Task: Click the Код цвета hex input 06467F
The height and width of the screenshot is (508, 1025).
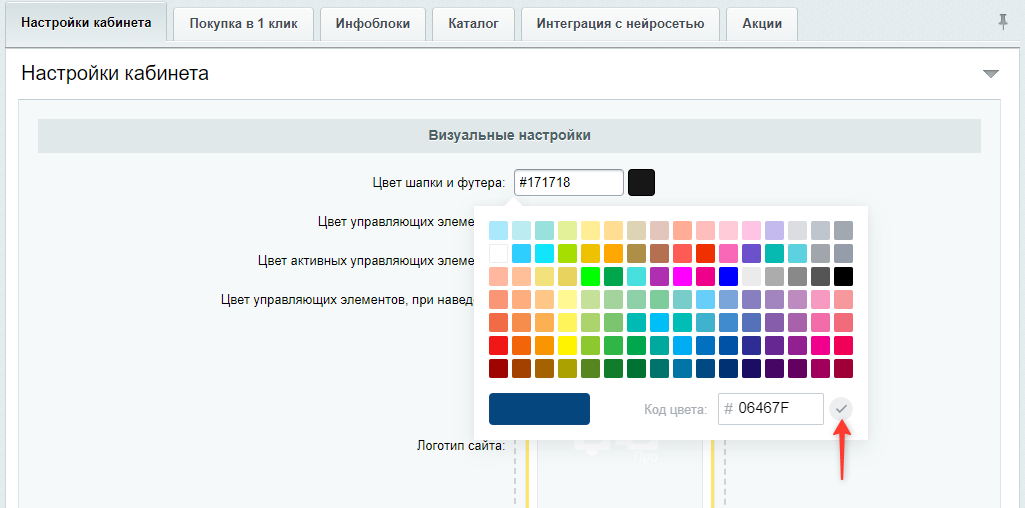Action: (771, 409)
